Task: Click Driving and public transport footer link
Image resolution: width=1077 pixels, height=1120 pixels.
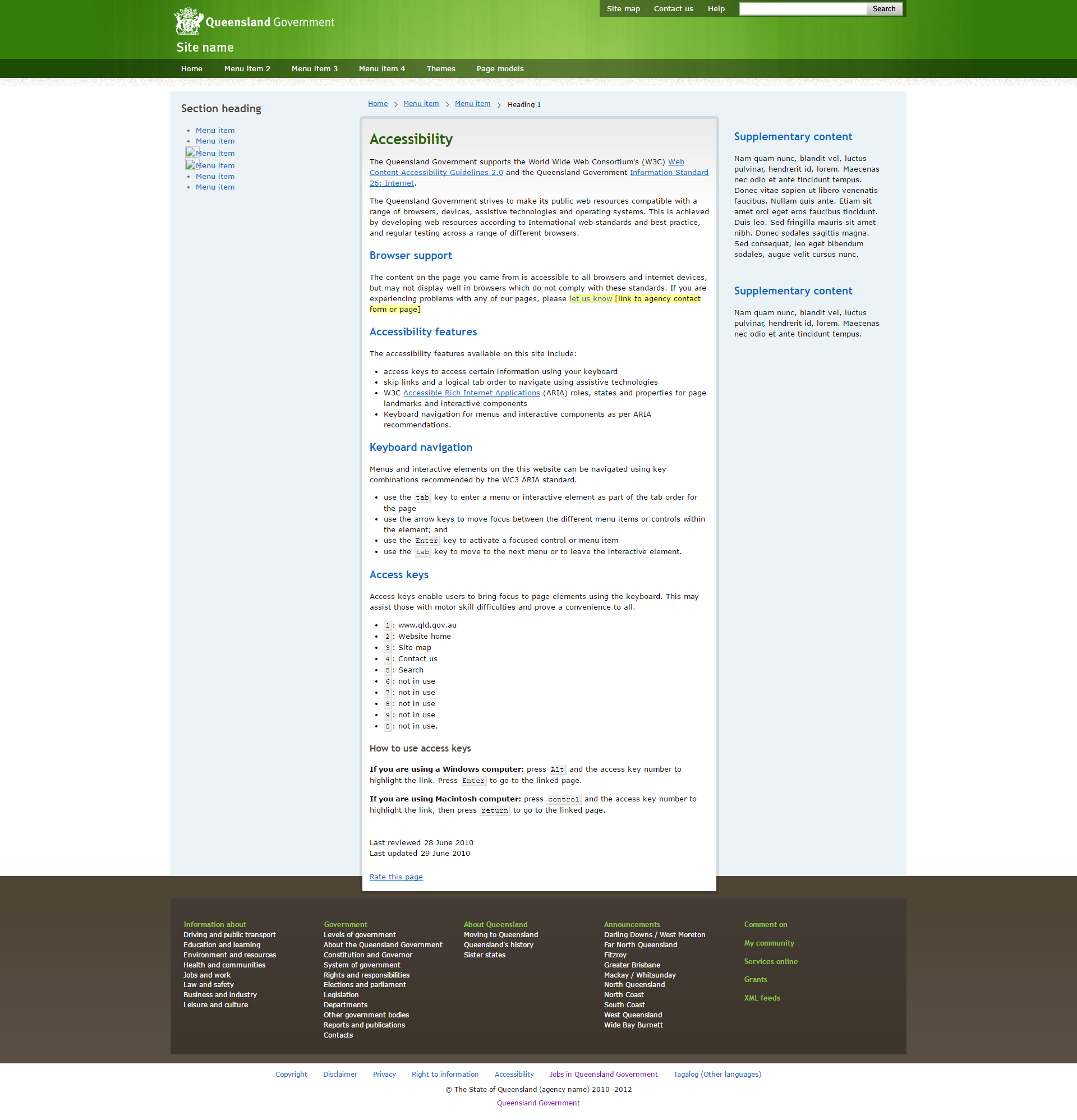Action: pyautogui.click(x=229, y=935)
